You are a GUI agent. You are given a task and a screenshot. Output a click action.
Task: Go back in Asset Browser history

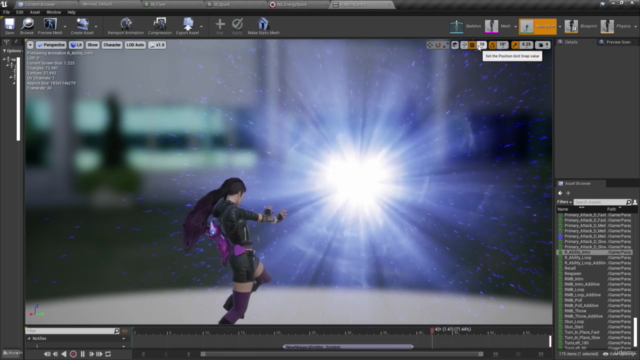(x=560, y=193)
